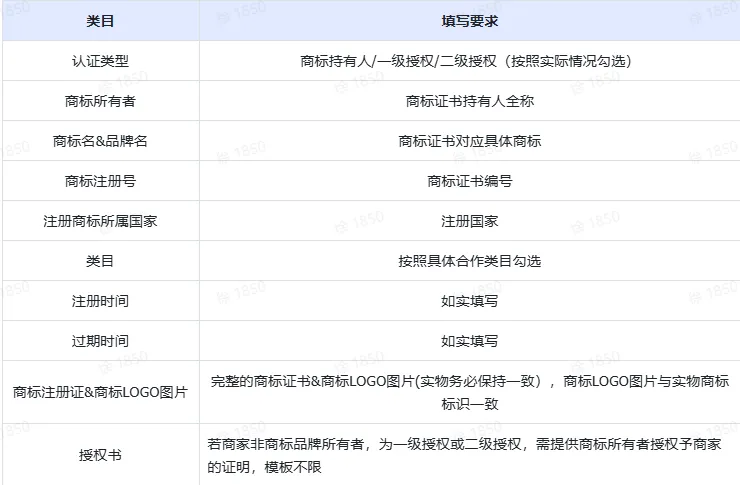The height and width of the screenshot is (485, 740).
Task: Select the '类目' row cell below 注册商标所属国家
Action: tap(100, 261)
